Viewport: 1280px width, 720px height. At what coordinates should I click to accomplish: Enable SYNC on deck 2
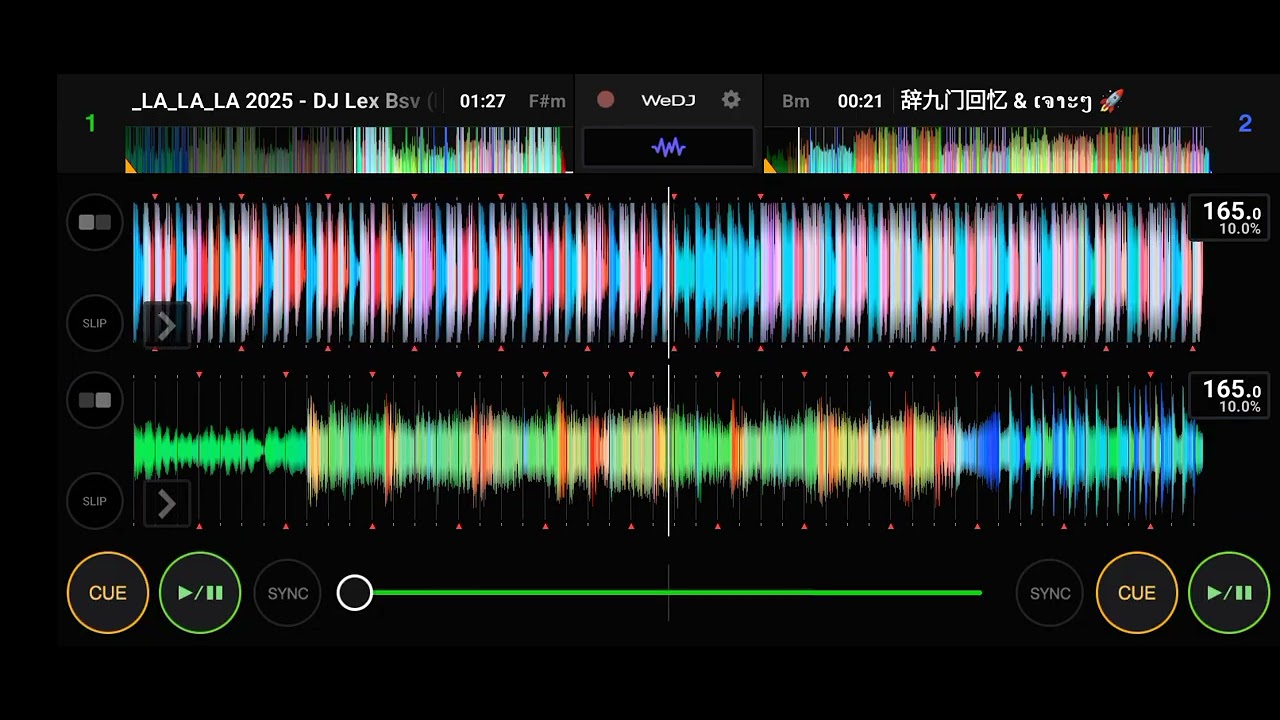click(x=1050, y=593)
